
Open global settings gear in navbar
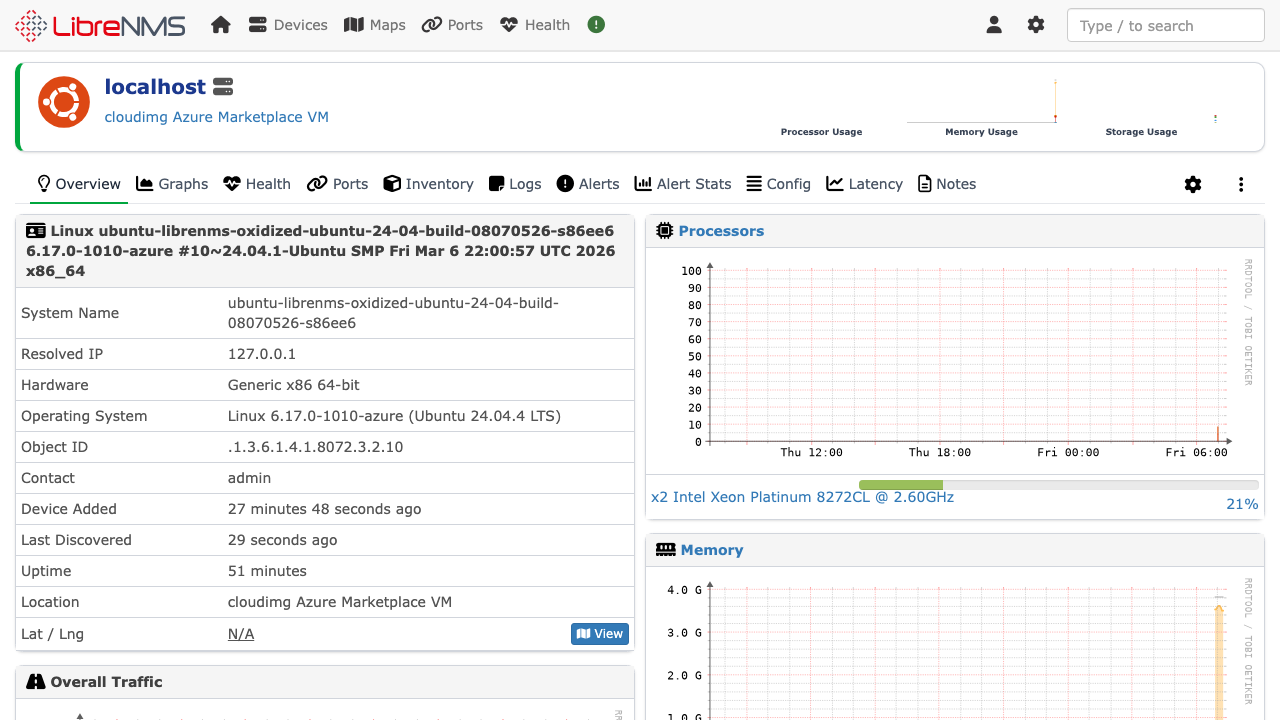click(x=1036, y=25)
